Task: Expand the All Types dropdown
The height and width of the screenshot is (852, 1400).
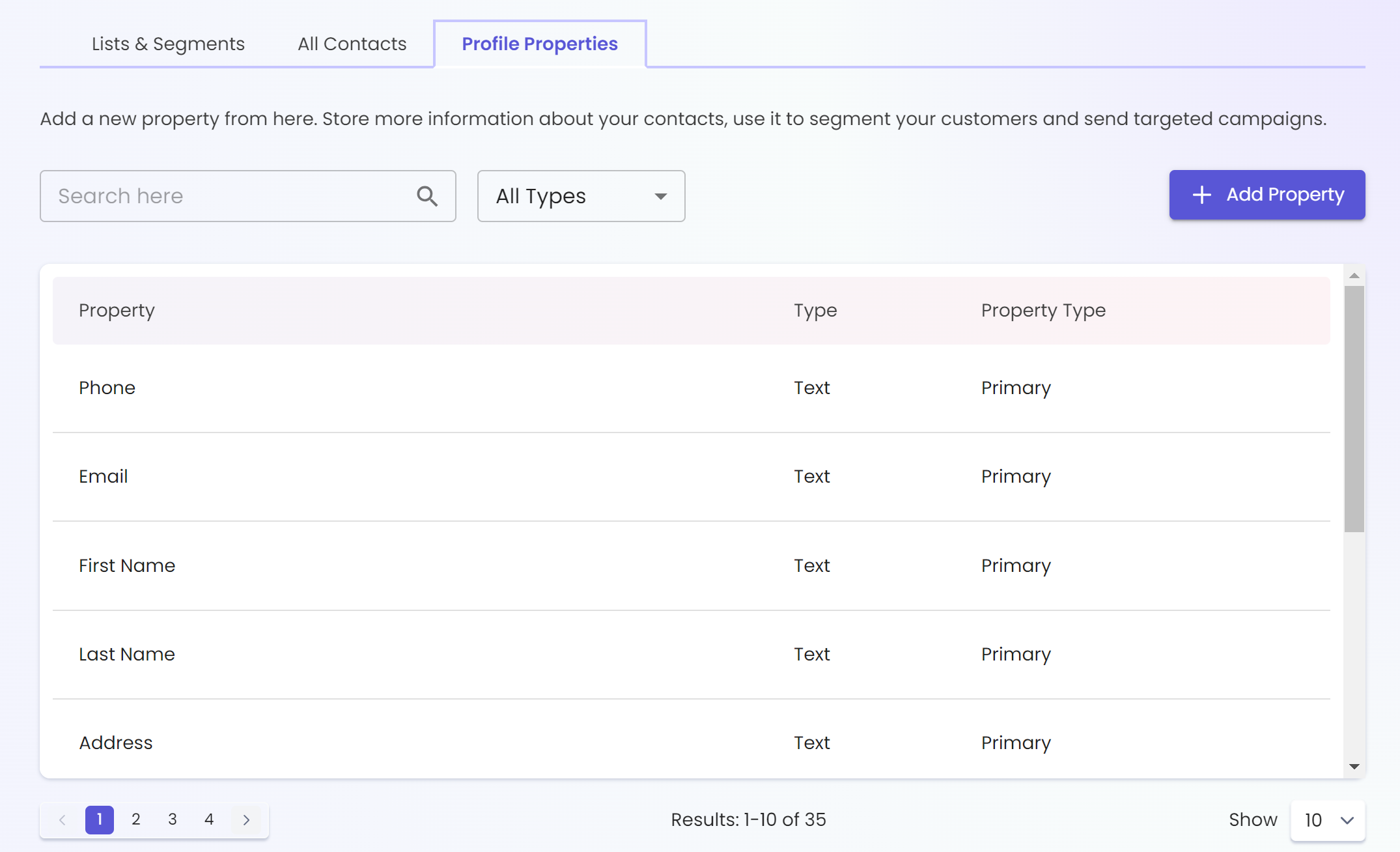Action: click(580, 196)
